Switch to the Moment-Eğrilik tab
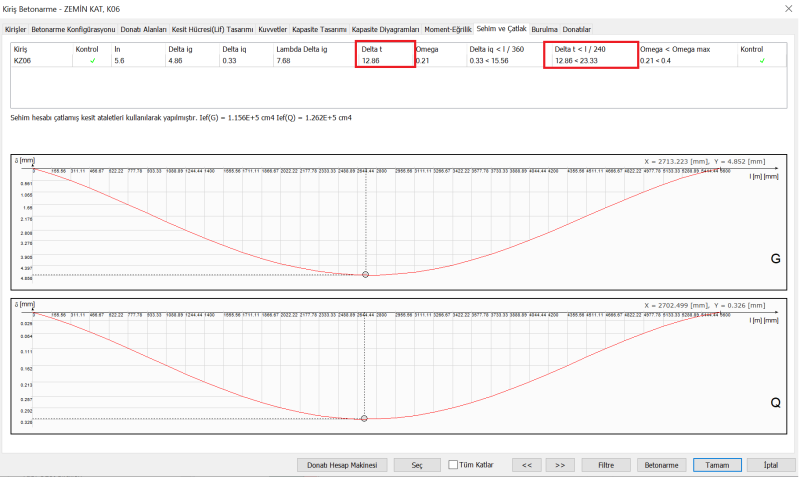The image size is (800, 477). pos(448,29)
